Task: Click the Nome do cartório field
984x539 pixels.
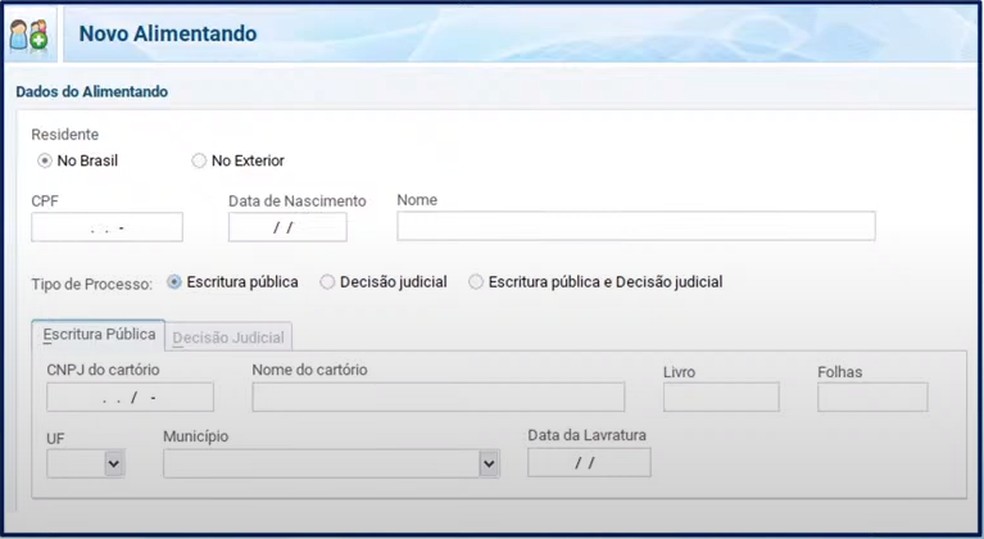Action: [x=439, y=397]
